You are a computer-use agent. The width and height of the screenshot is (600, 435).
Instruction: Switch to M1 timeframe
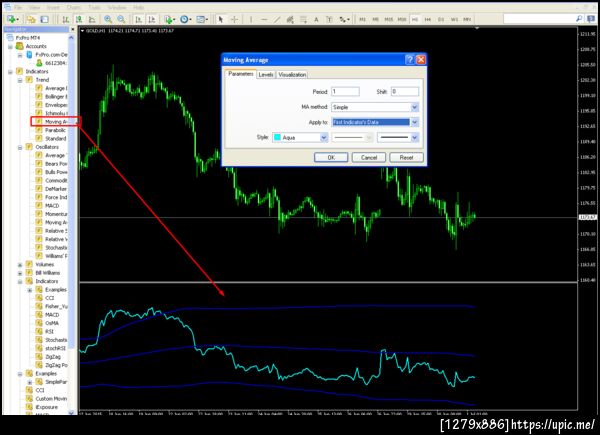pos(362,19)
